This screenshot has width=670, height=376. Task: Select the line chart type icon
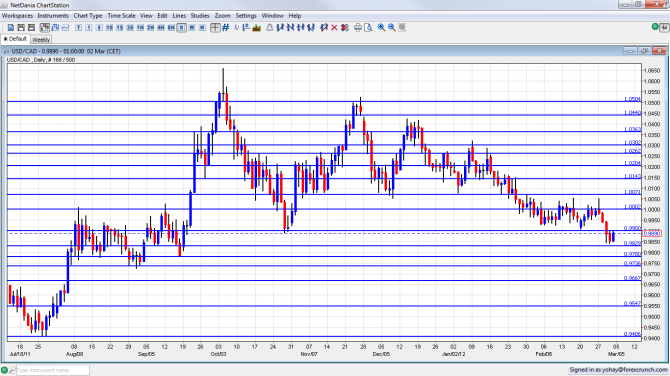tap(65, 28)
